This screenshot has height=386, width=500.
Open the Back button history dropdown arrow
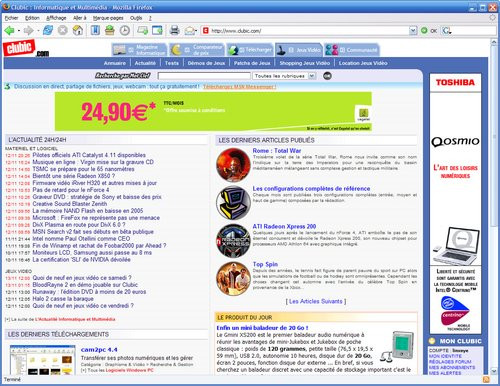(19, 31)
